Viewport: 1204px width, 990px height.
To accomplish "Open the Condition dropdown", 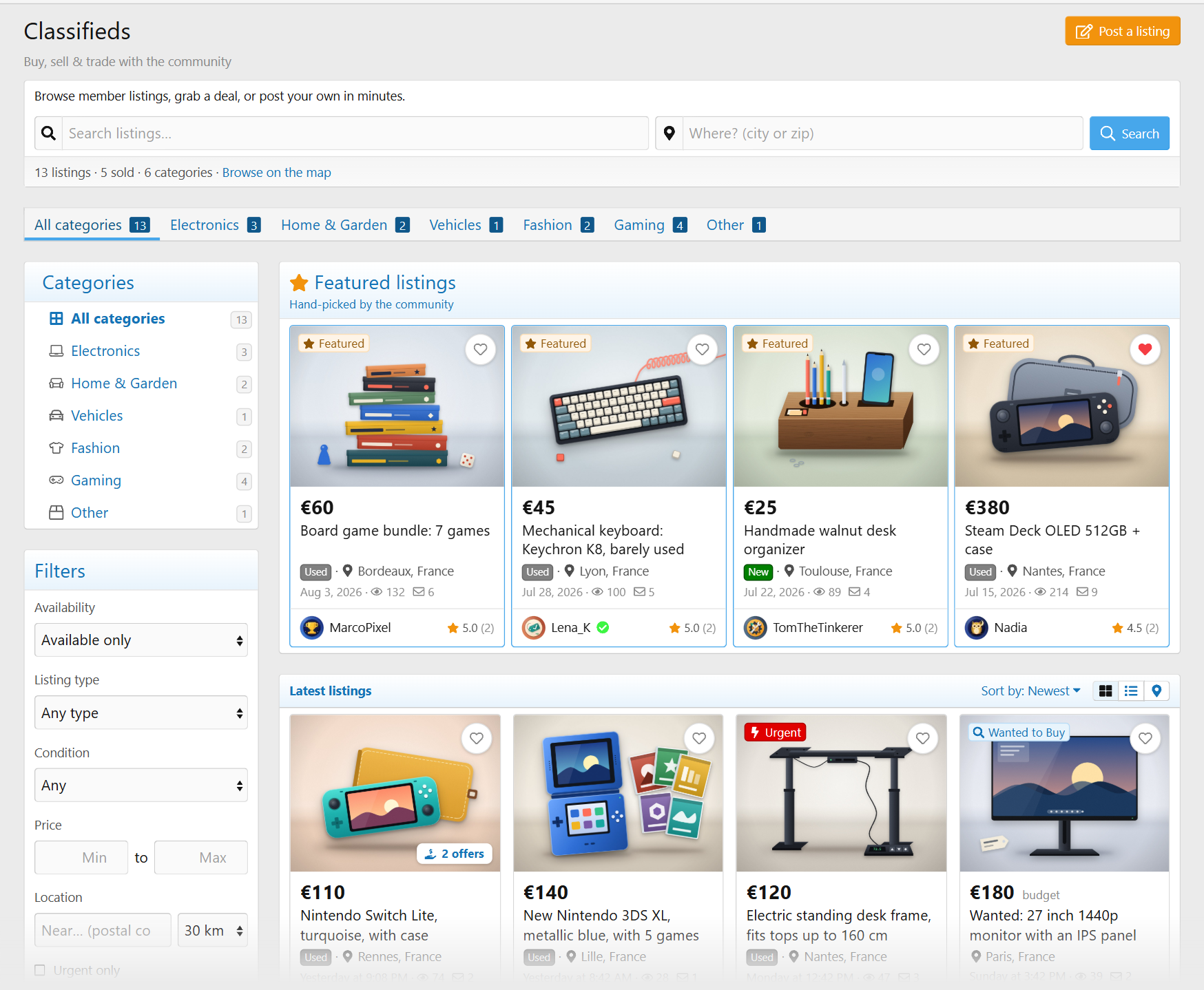I will 141,786.
